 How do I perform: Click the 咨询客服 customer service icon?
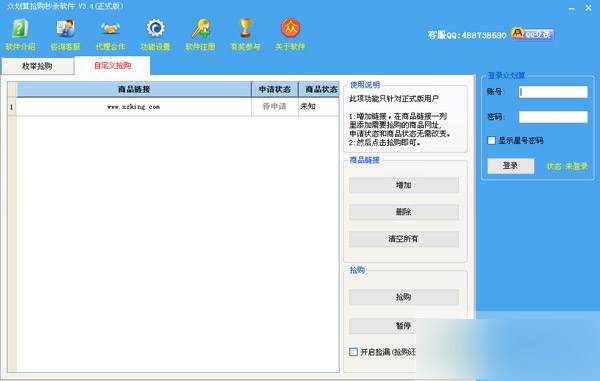pyautogui.click(x=65, y=35)
